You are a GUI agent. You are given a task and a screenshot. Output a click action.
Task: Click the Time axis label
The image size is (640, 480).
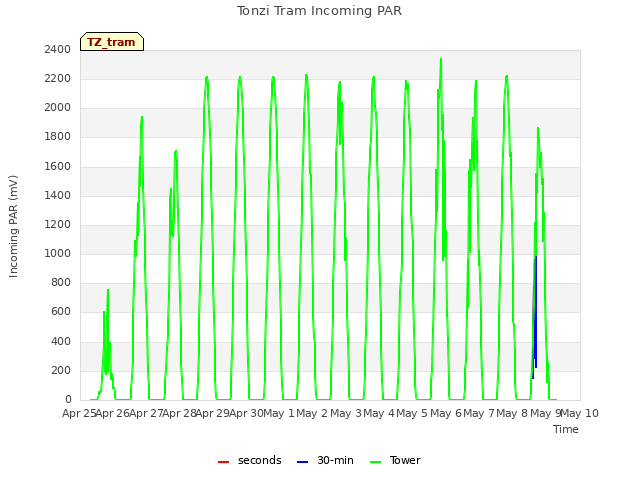click(x=566, y=429)
